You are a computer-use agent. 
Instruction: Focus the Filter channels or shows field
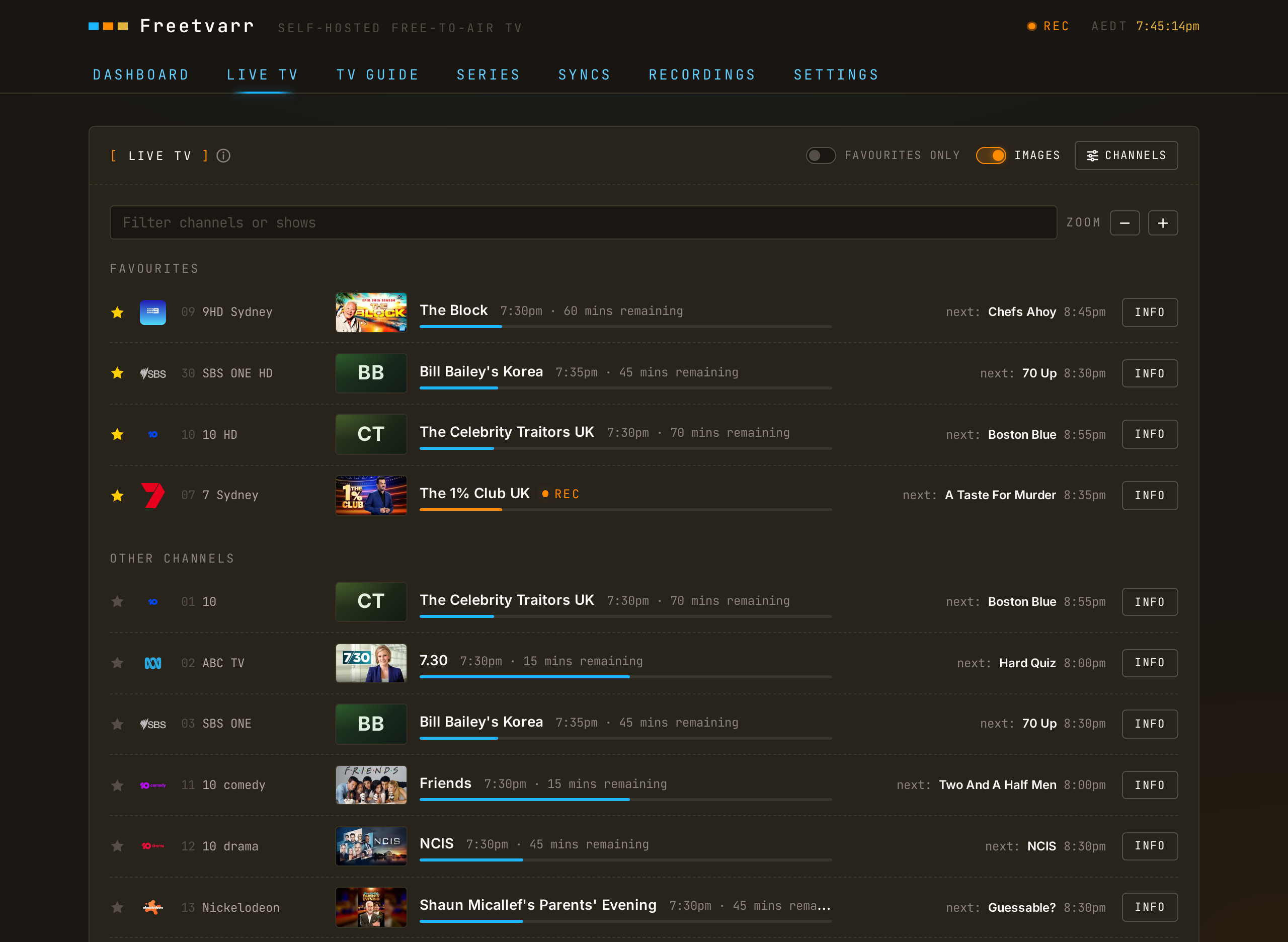583,223
